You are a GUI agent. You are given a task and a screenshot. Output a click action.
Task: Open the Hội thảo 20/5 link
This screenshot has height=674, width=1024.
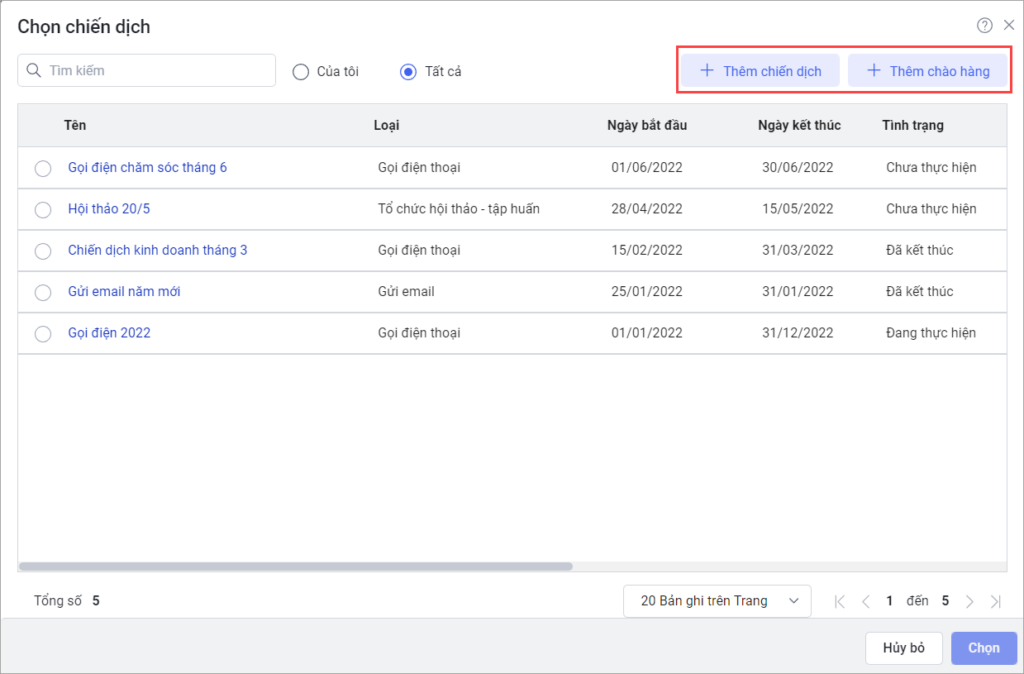click(x=109, y=209)
